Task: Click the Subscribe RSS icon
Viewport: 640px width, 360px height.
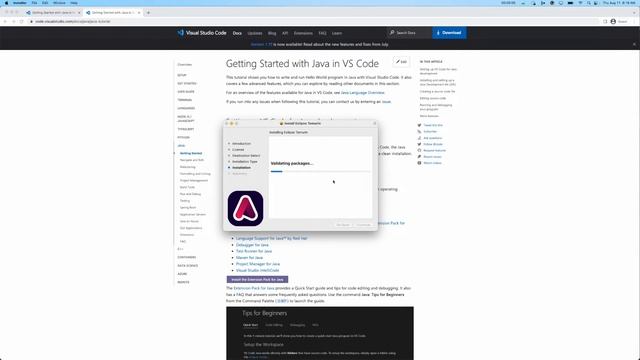Action: pyautogui.click(x=419, y=131)
